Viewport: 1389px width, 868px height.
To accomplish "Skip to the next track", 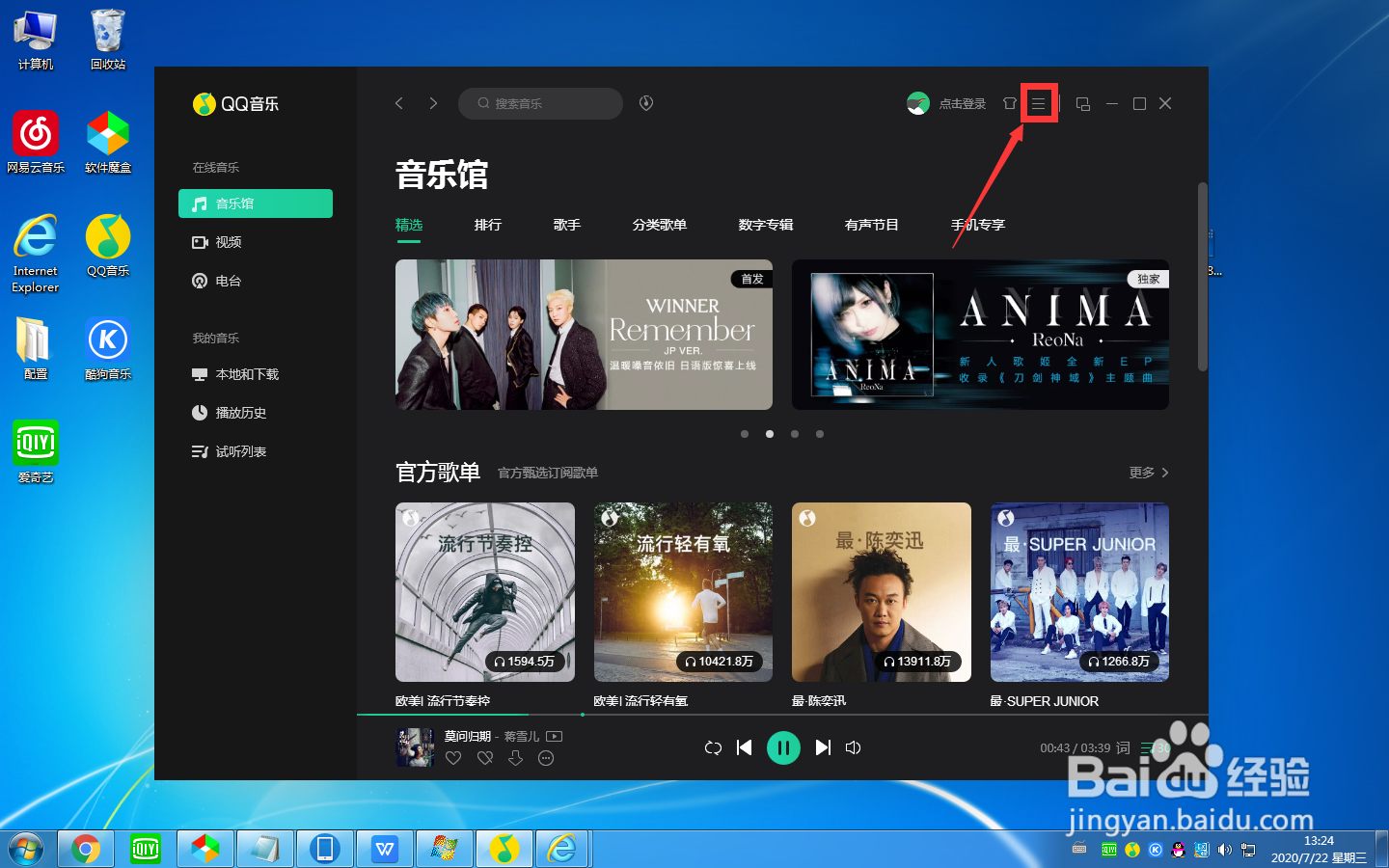I will 823,747.
